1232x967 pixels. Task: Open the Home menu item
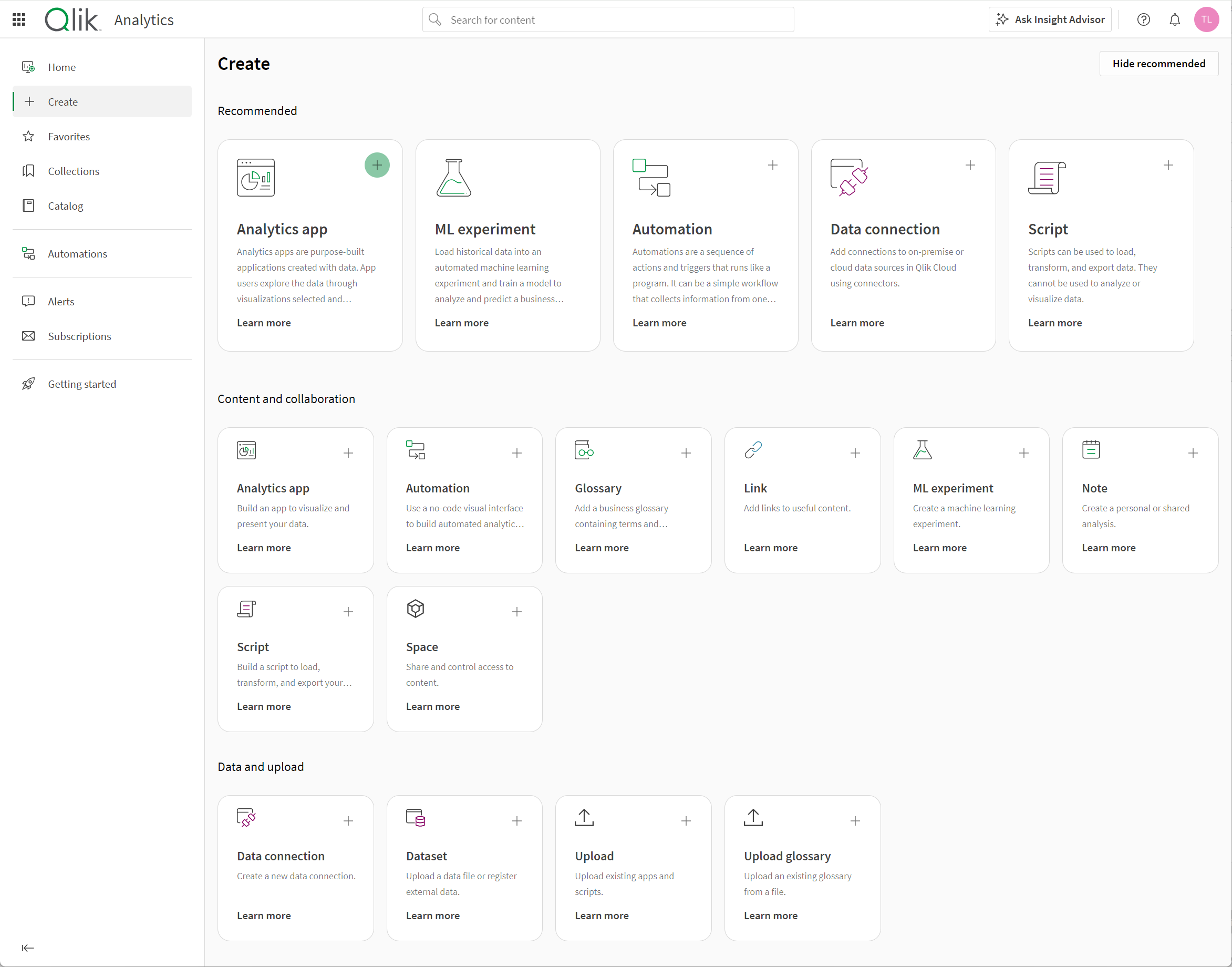coord(63,67)
